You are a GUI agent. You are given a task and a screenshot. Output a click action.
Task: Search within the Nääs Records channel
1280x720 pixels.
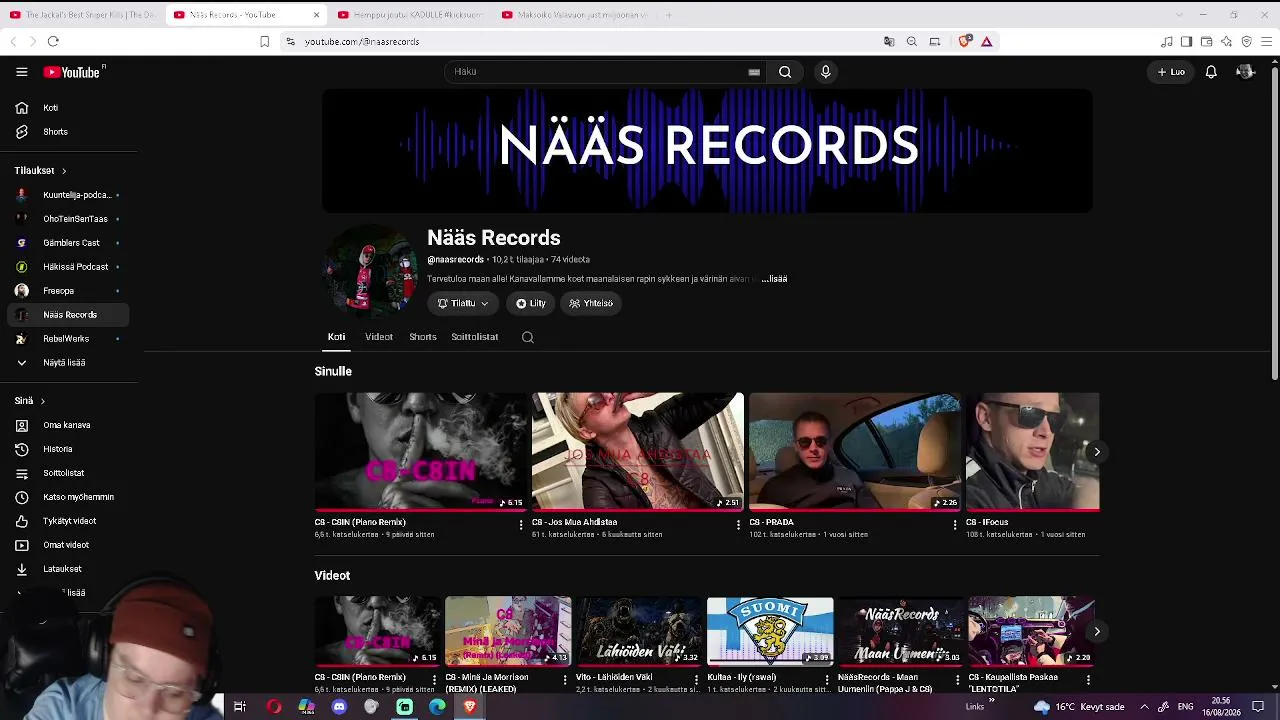point(528,337)
